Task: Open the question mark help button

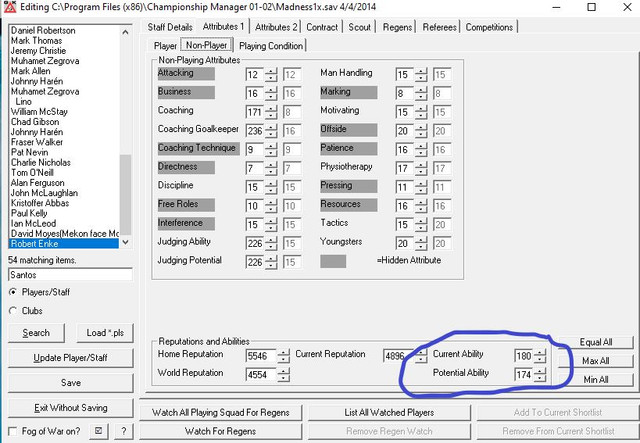Action: [123, 431]
